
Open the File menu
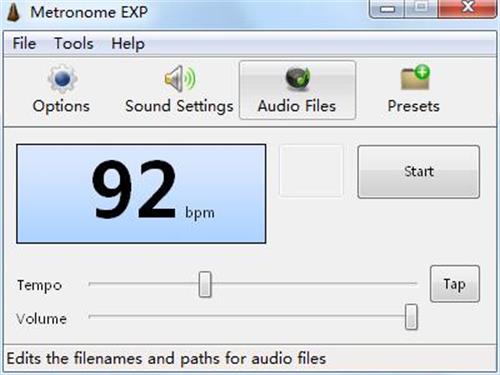click(24, 44)
